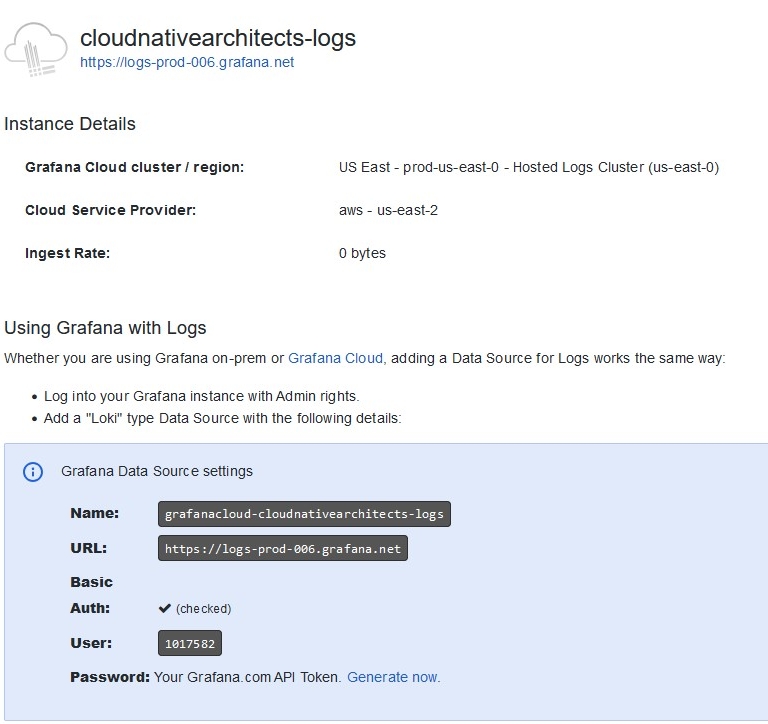Click the 'Grafana Cloud cluster / region:' label
768x724 pixels.
pyautogui.click(x=135, y=167)
